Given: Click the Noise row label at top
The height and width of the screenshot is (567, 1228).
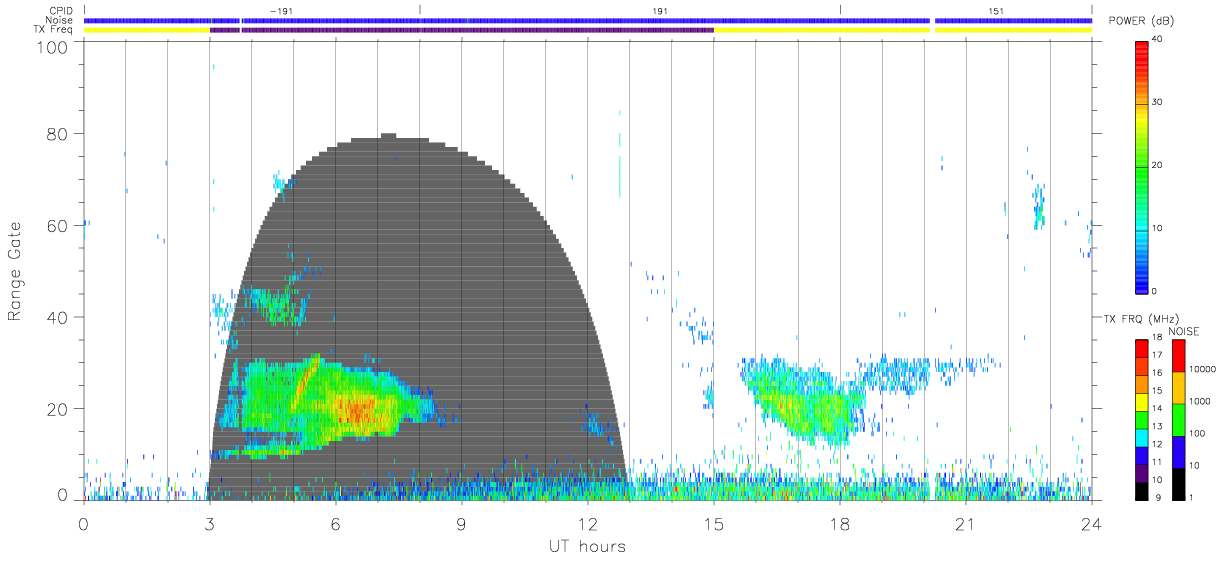Looking at the screenshot, I should pyautogui.click(x=58, y=20).
